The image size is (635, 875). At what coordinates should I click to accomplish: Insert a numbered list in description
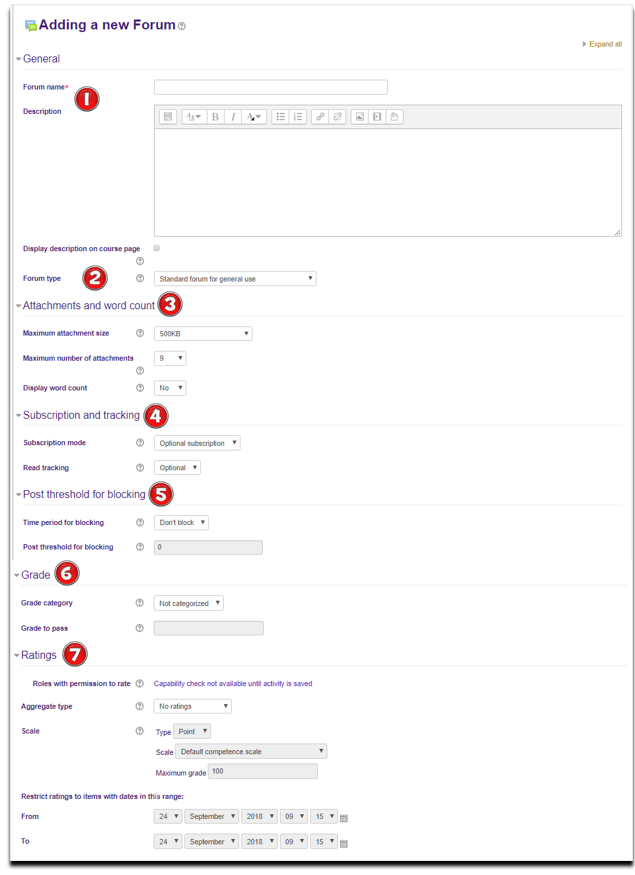click(298, 117)
